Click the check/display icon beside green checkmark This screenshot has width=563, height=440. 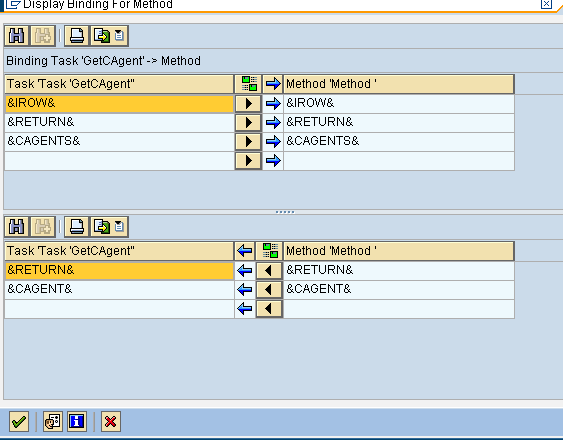pos(53,421)
